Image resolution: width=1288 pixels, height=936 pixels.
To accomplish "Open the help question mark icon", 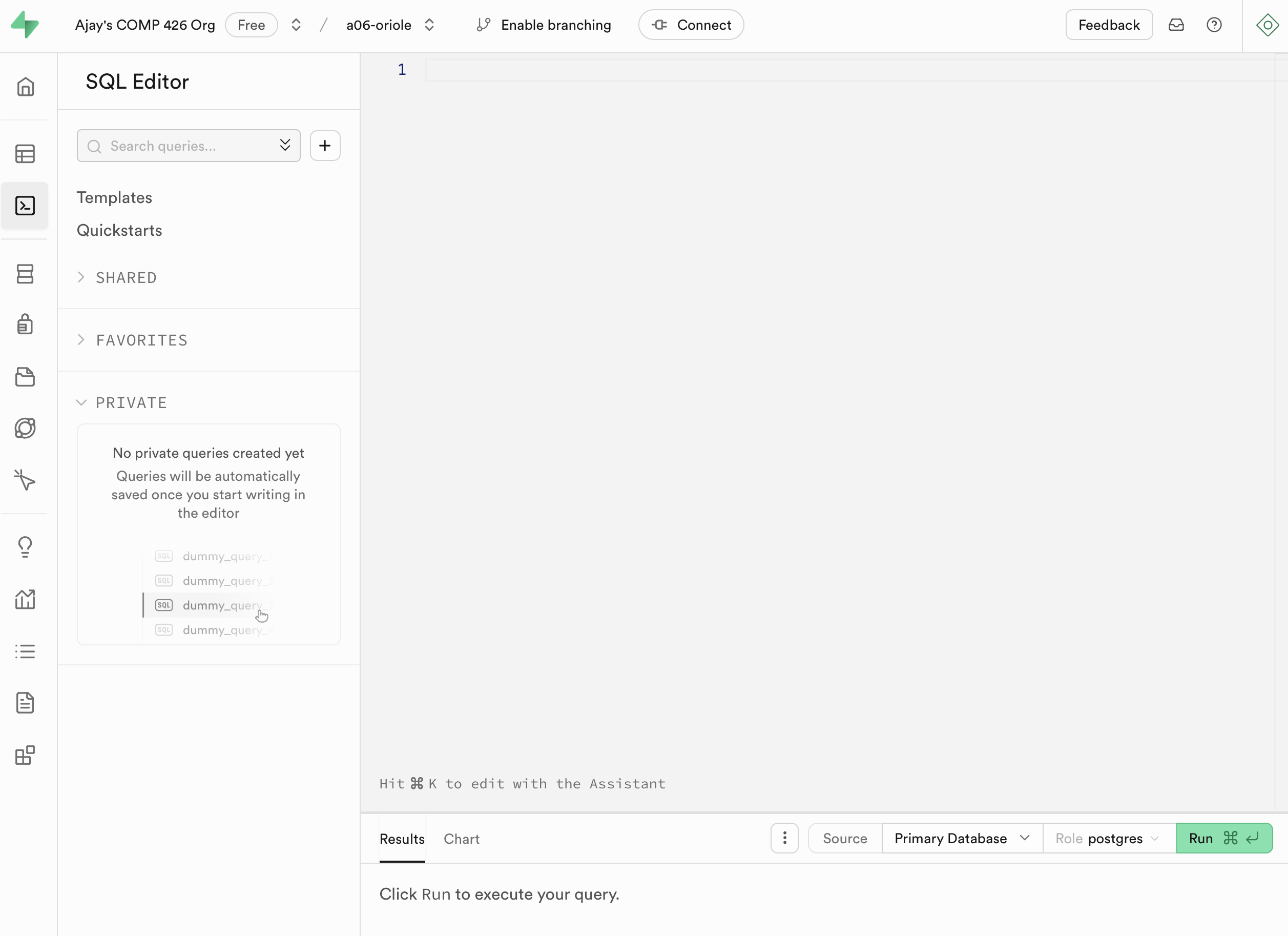I will (x=1214, y=25).
